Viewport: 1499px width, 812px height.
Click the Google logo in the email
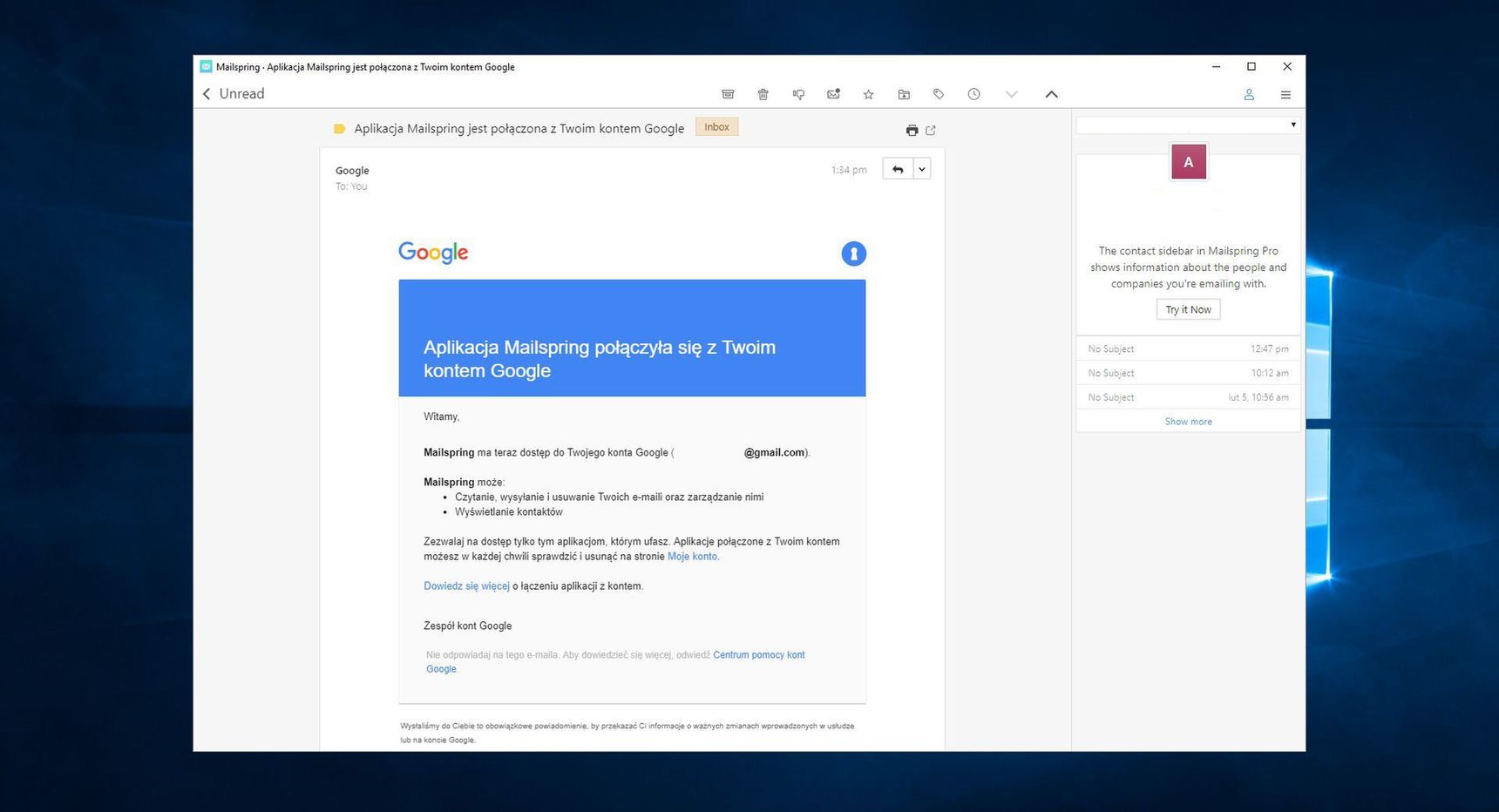tap(433, 253)
